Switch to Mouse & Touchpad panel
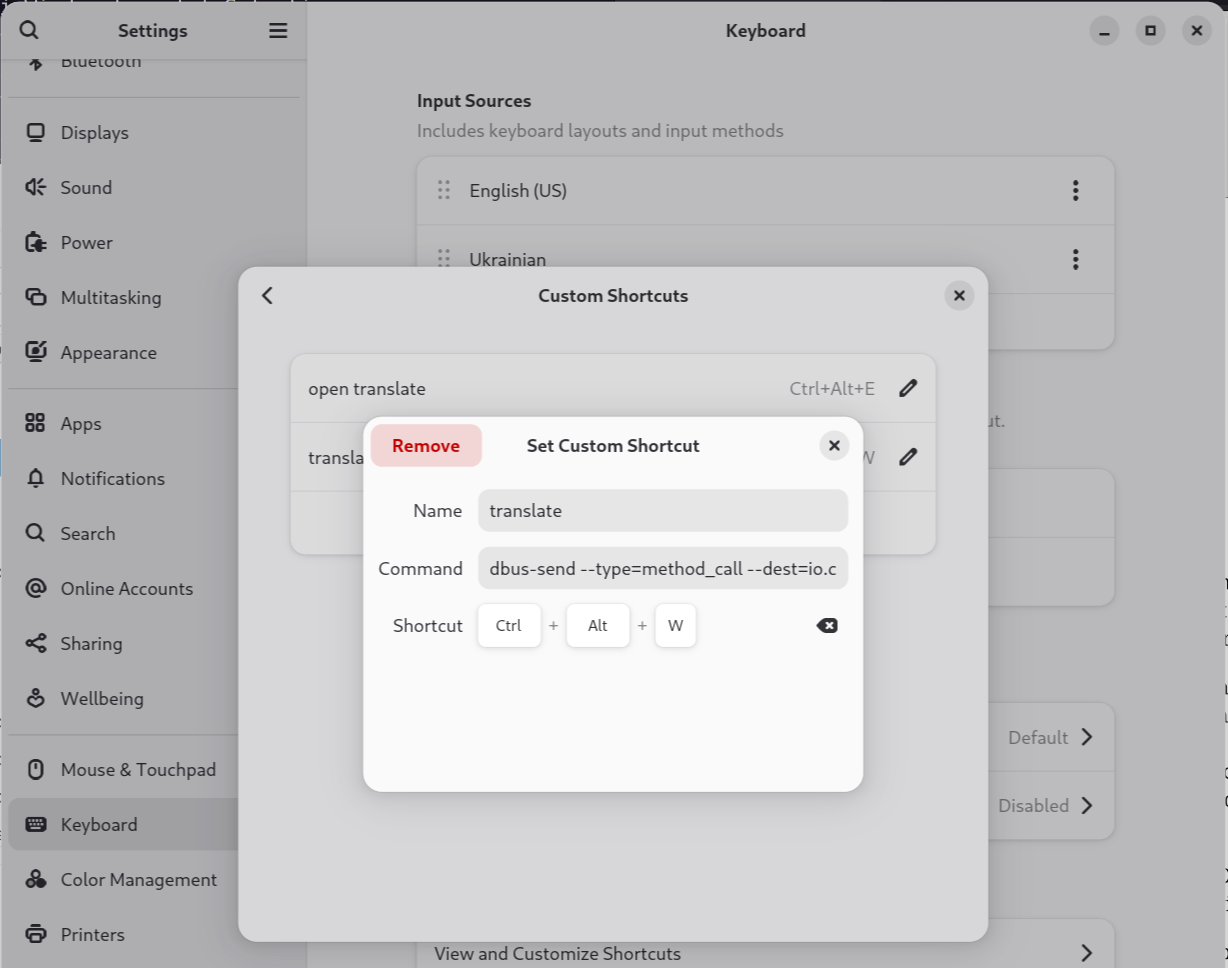The height and width of the screenshot is (968, 1228). click(x=138, y=770)
